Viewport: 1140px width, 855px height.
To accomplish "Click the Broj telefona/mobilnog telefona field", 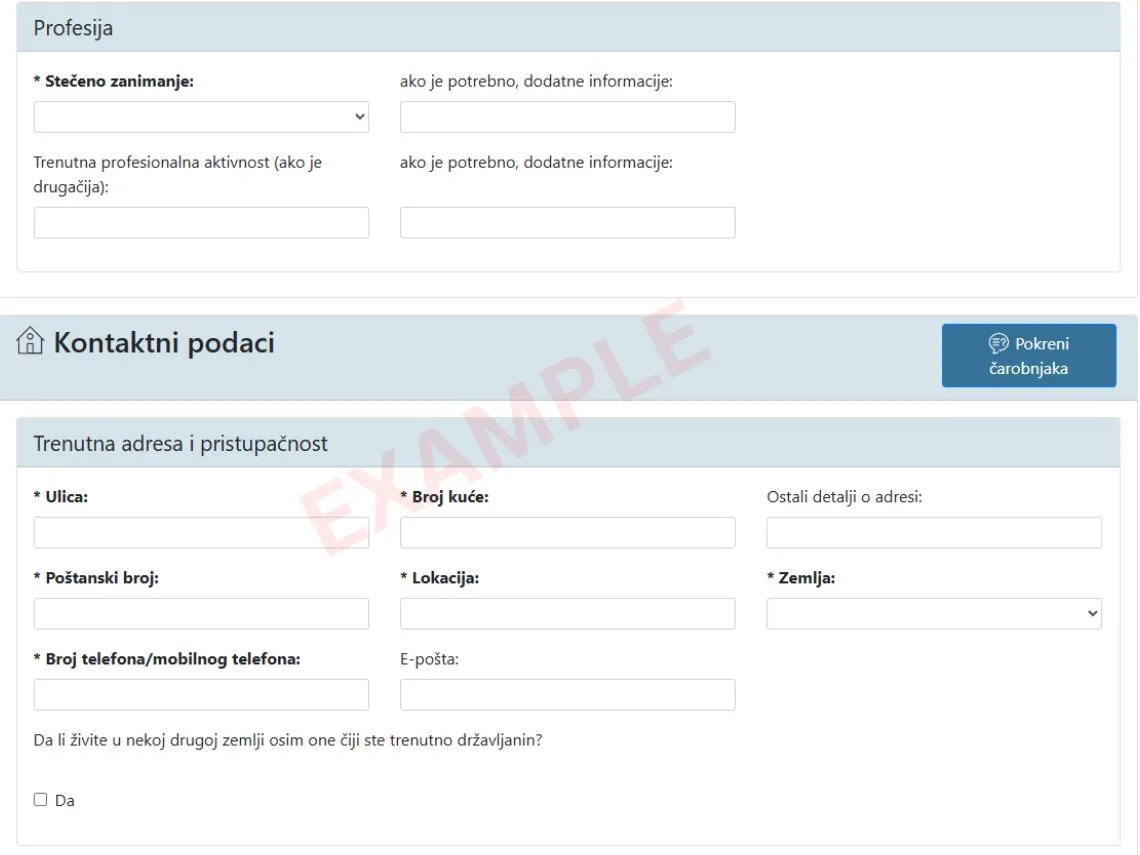I will (x=201, y=695).
